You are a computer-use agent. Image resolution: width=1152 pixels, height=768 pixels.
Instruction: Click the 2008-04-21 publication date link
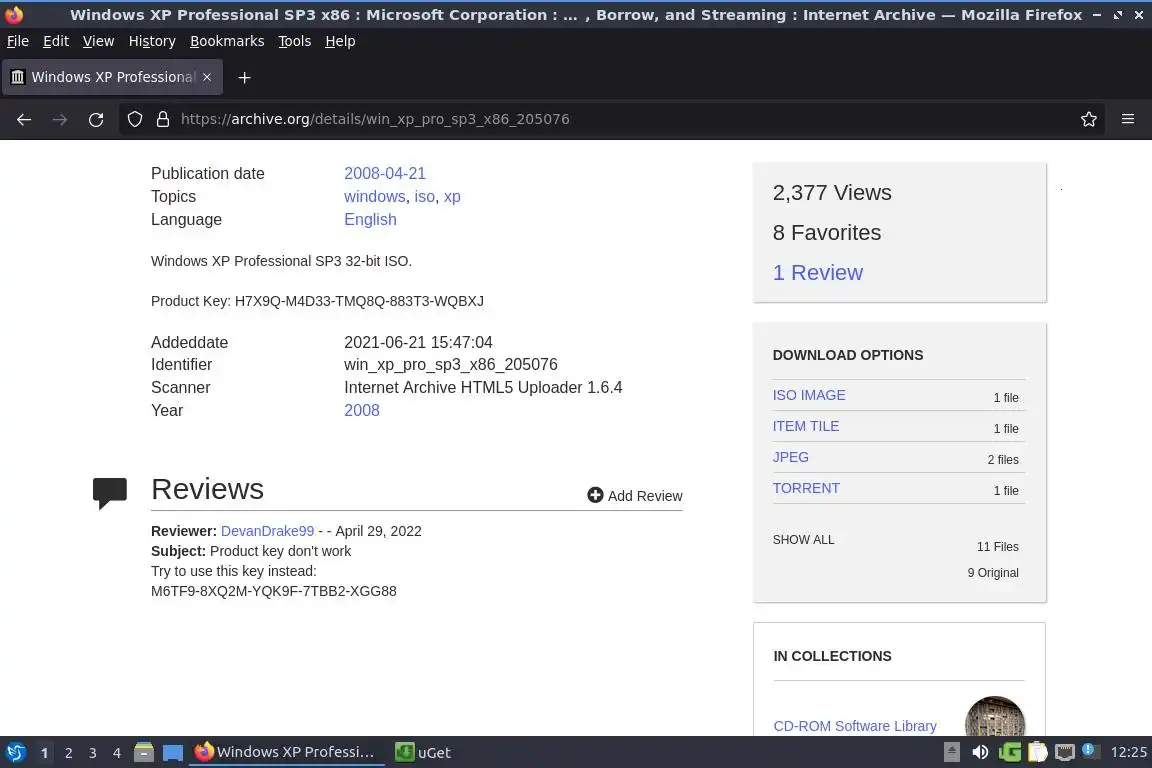385,173
